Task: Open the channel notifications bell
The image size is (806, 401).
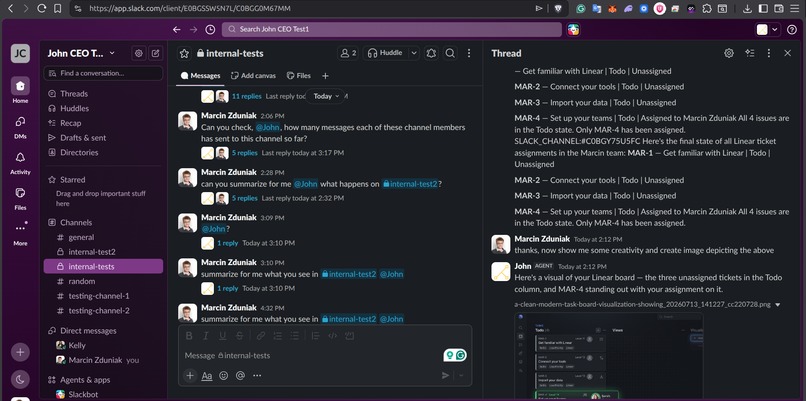Action: [x=431, y=53]
